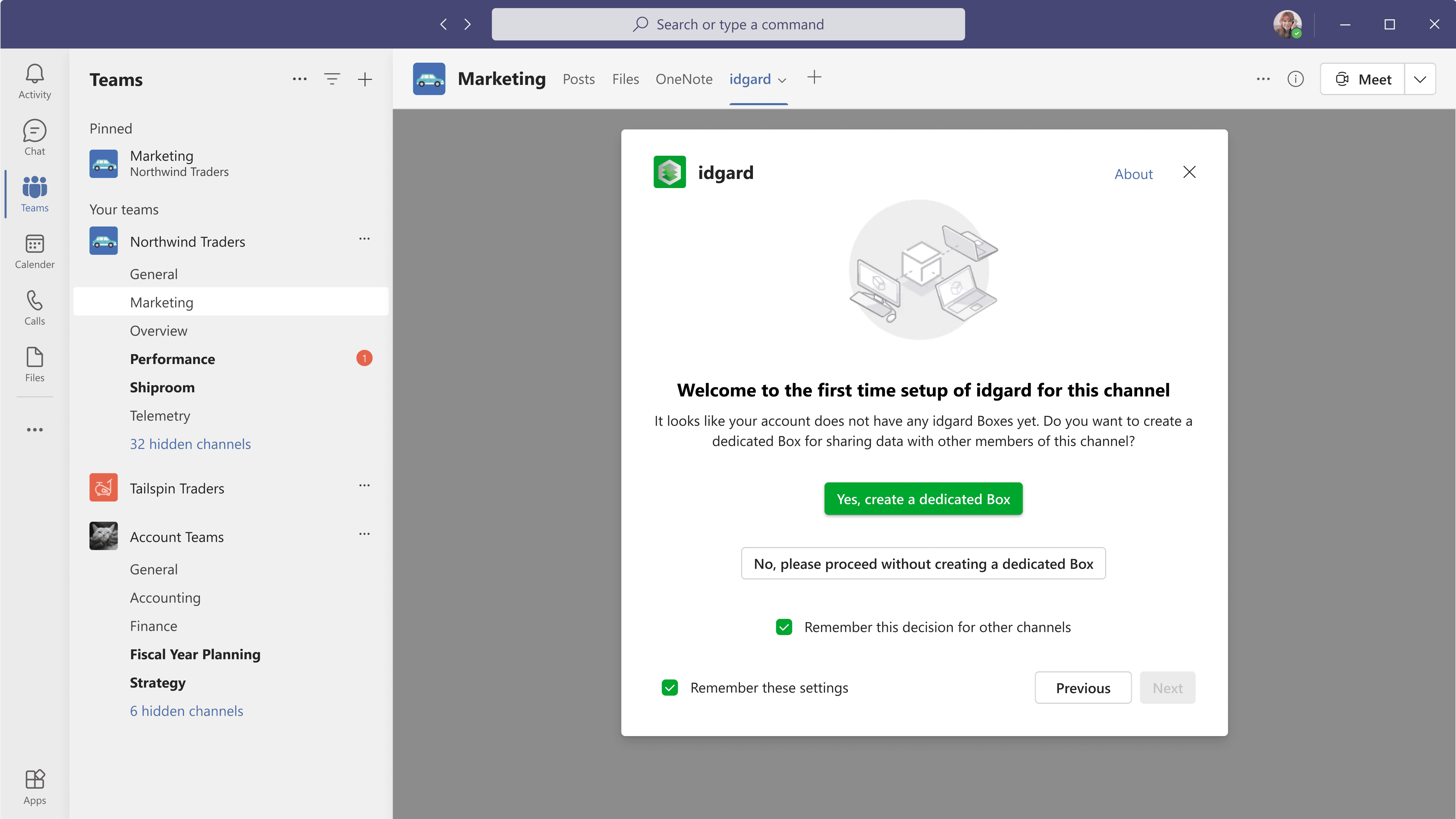Click the search command box
Screen dimensions: 1456x819
coord(728,24)
